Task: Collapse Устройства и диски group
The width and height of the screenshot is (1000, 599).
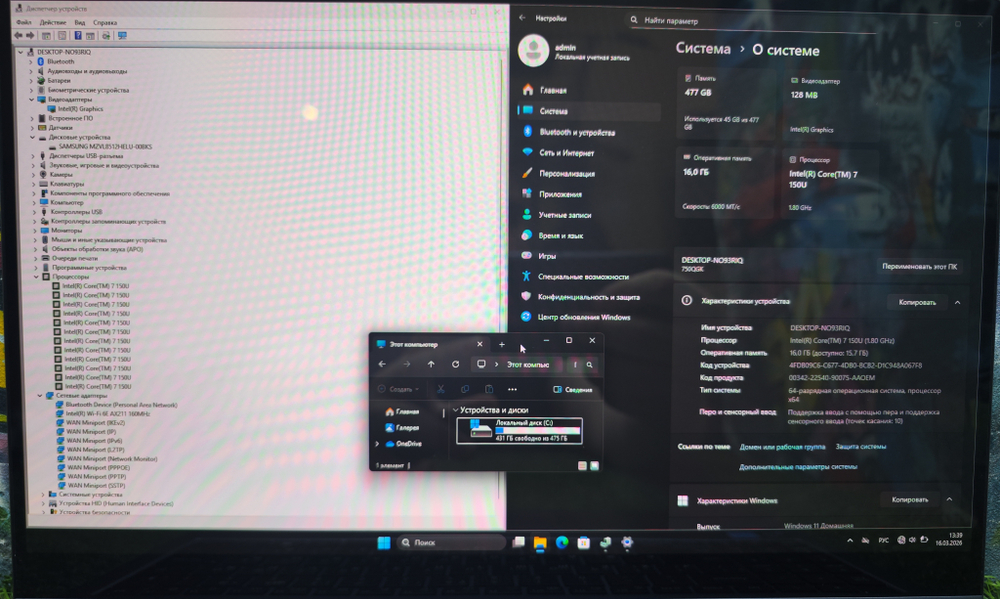Action: [x=455, y=410]
